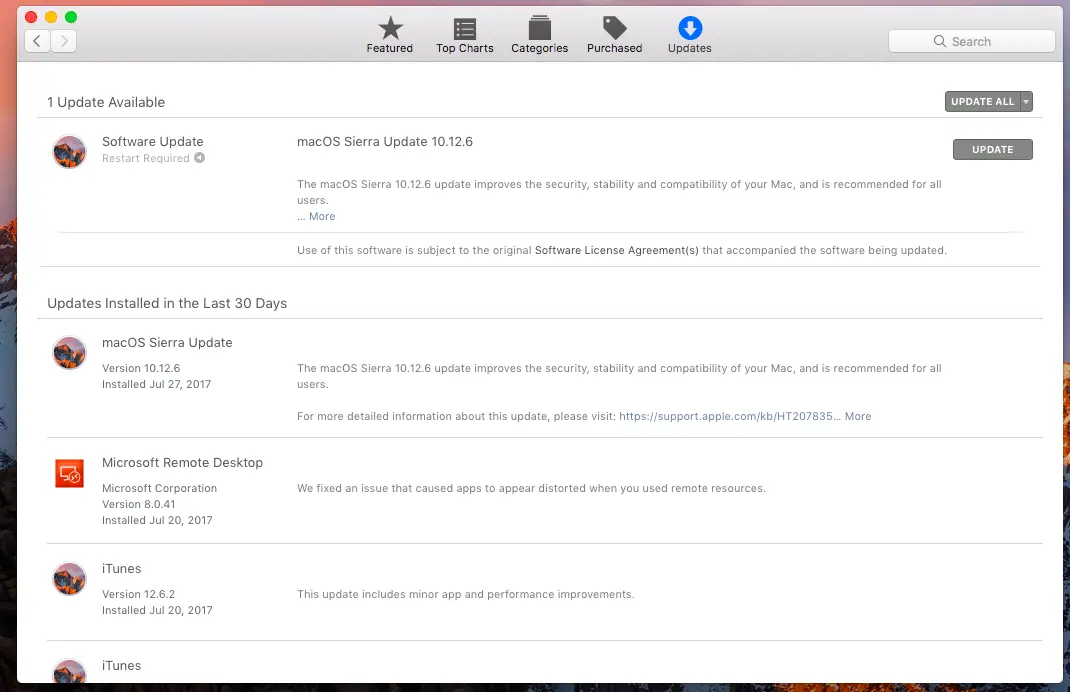This screenshot has width=1070, height=692.
Task: Click the Update All button
Action: (982, 102)
